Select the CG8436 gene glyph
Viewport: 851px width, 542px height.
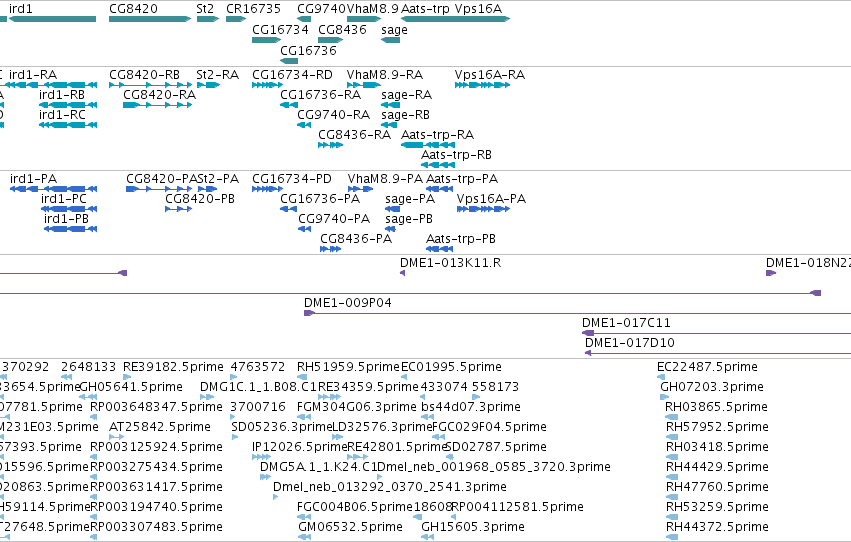point(331,40)
